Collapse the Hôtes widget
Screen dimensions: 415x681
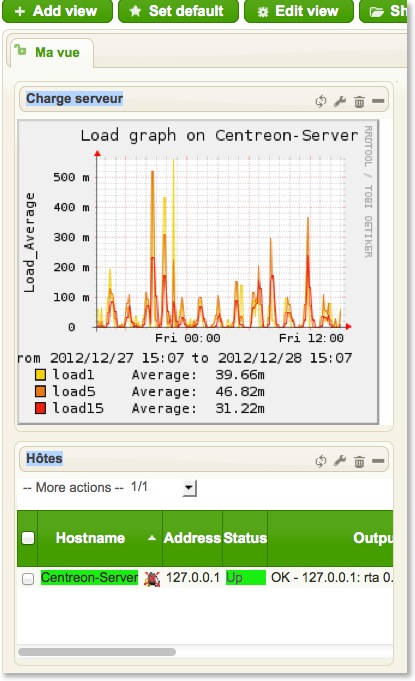point(378,460)
